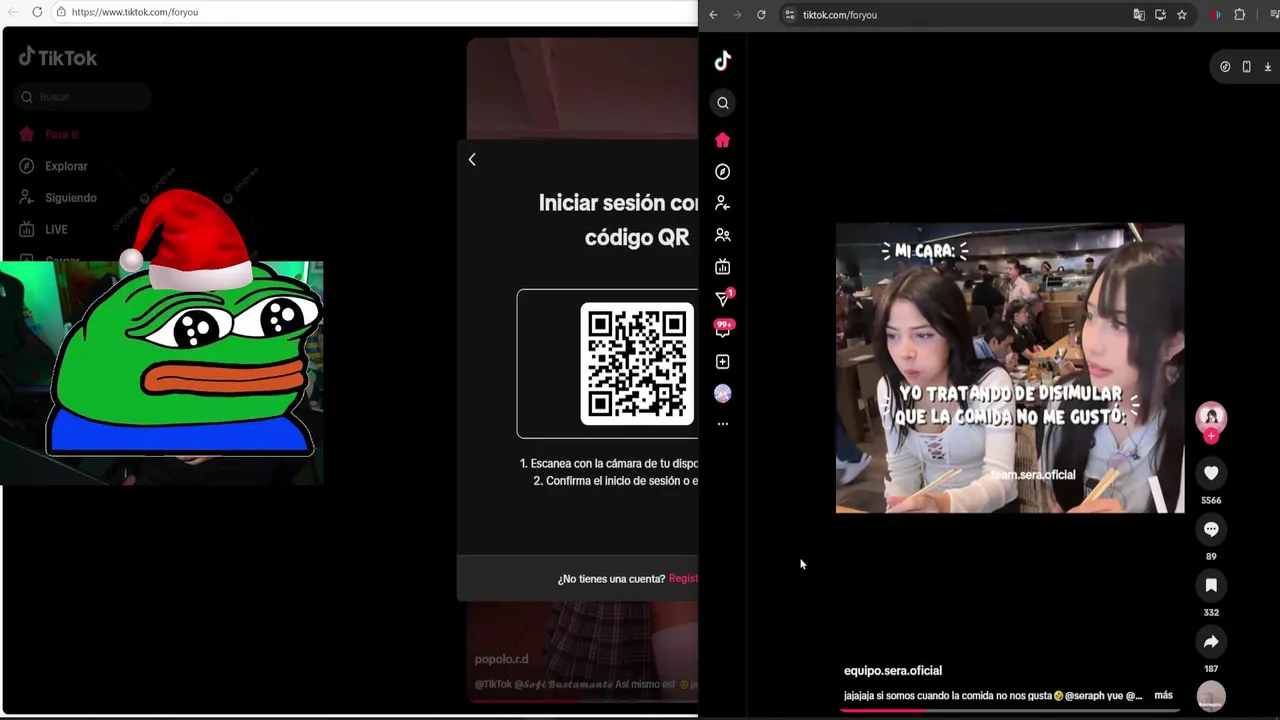The image size is (1280, 720).
Task: Click the phone app icon in floating toolbar
Action: point(1246,67)
